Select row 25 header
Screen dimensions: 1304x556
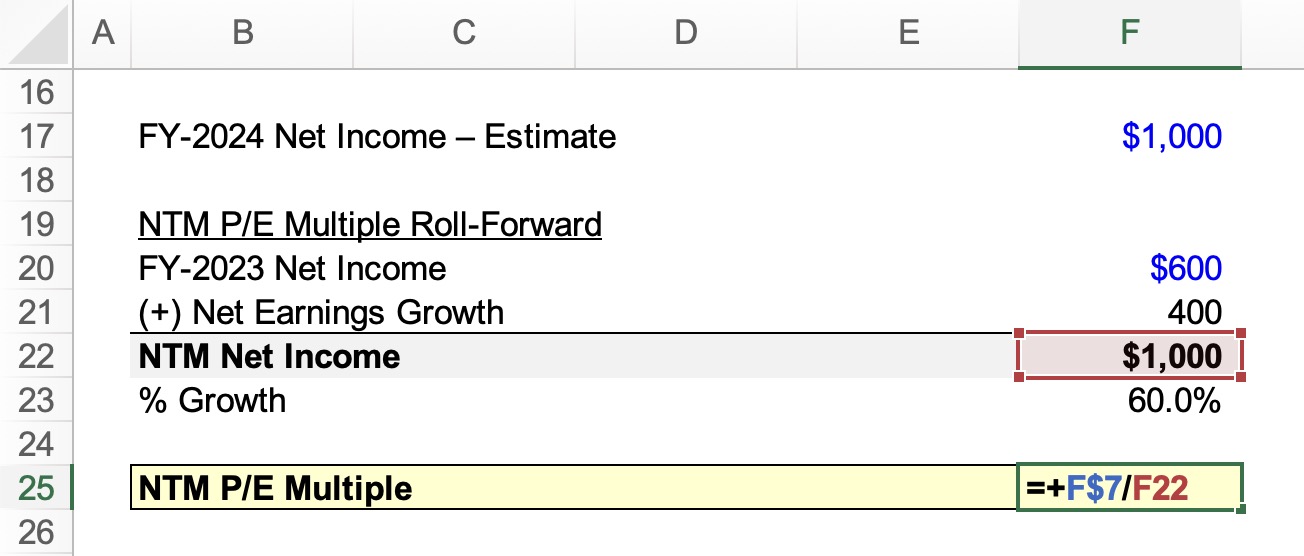pyautogui.click(x=37, y=488)
